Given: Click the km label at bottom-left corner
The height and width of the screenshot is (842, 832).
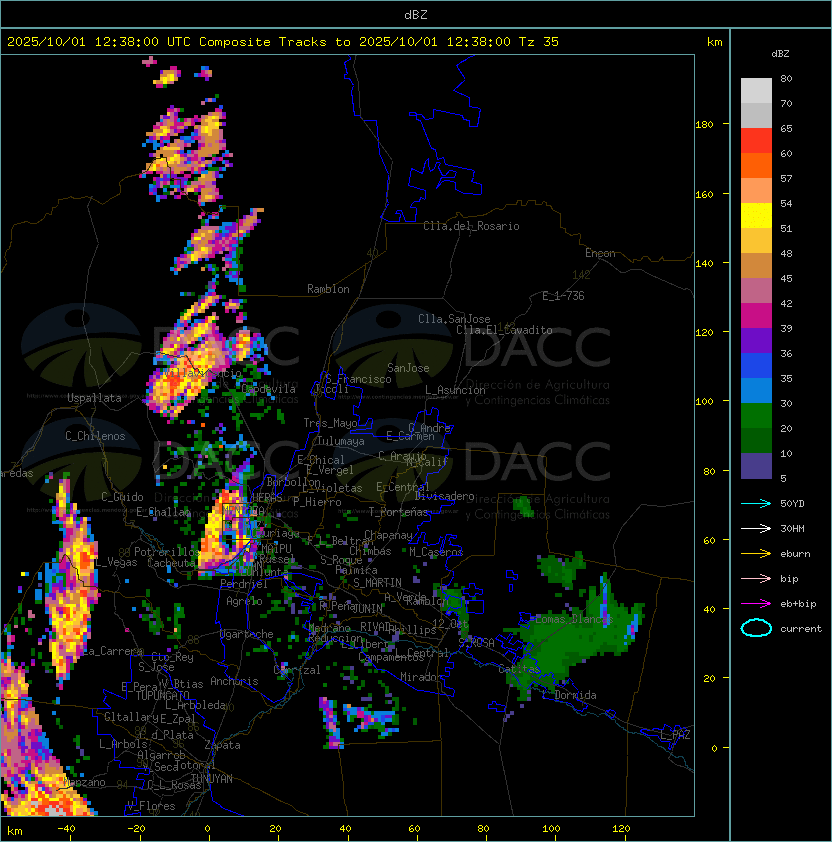Looking at the screenshot, I should [15, 831].
